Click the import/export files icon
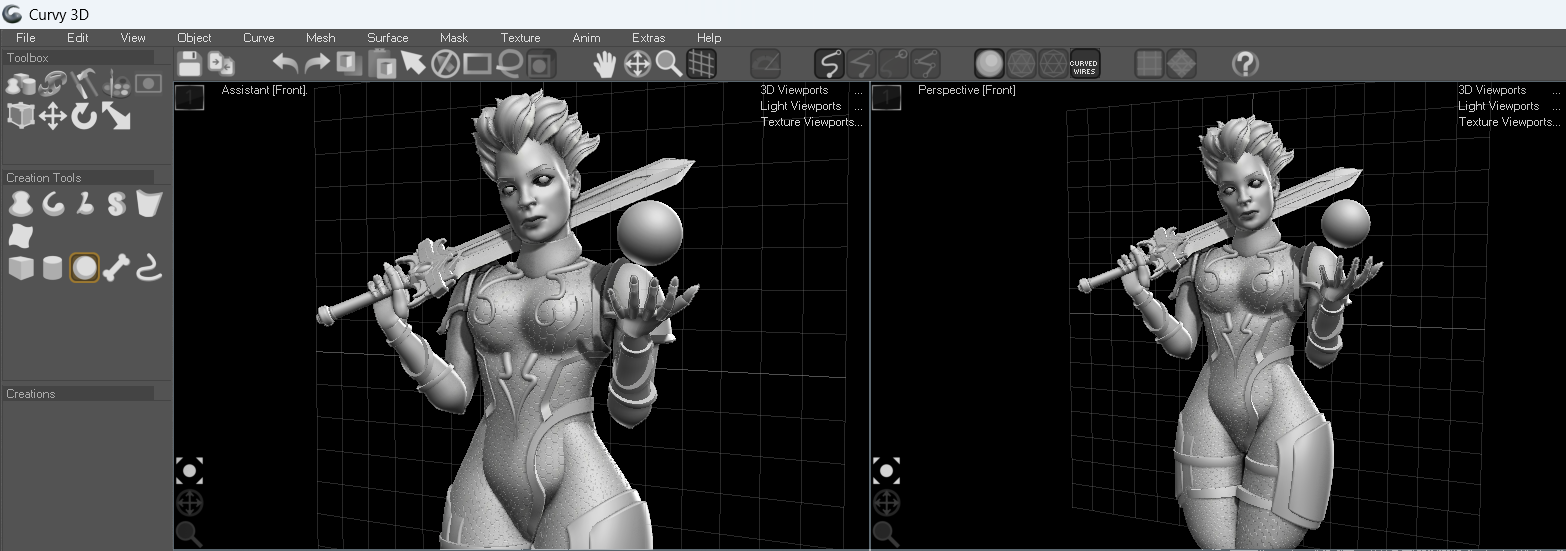Screen dimensions: 1566x551 [221, 64]
